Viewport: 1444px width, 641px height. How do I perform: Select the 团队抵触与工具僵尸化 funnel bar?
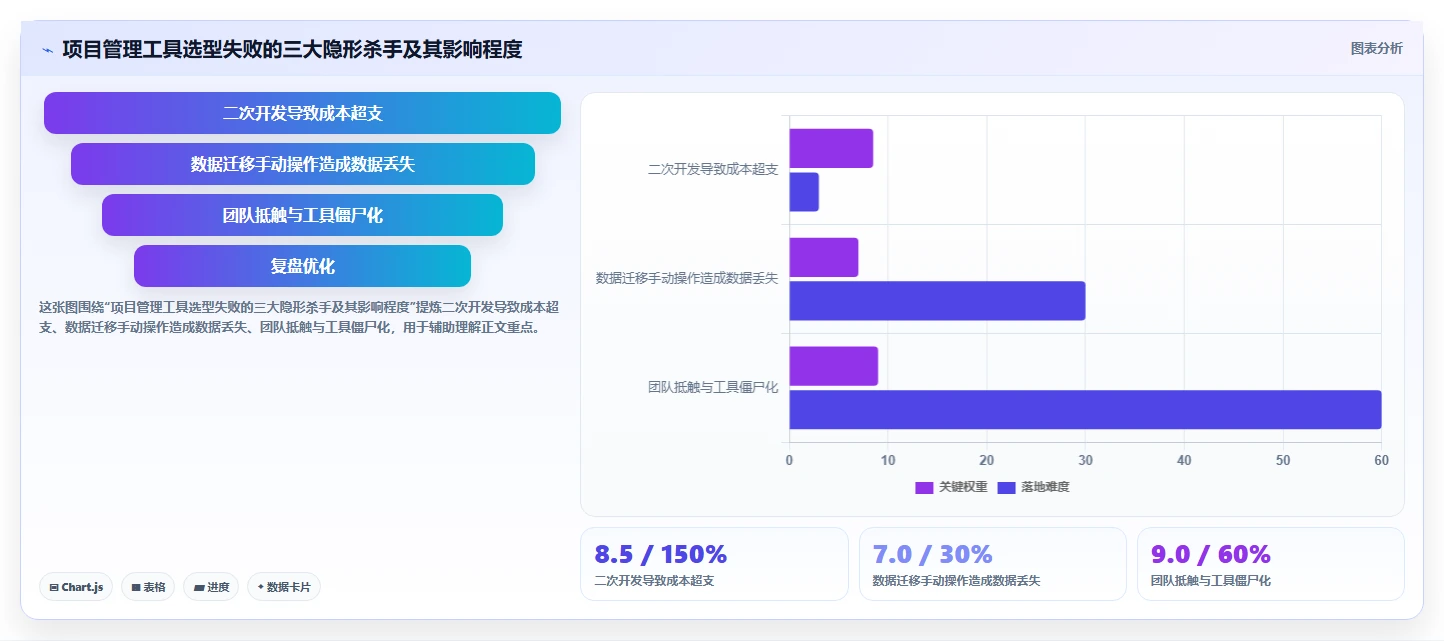click(302, 215)
